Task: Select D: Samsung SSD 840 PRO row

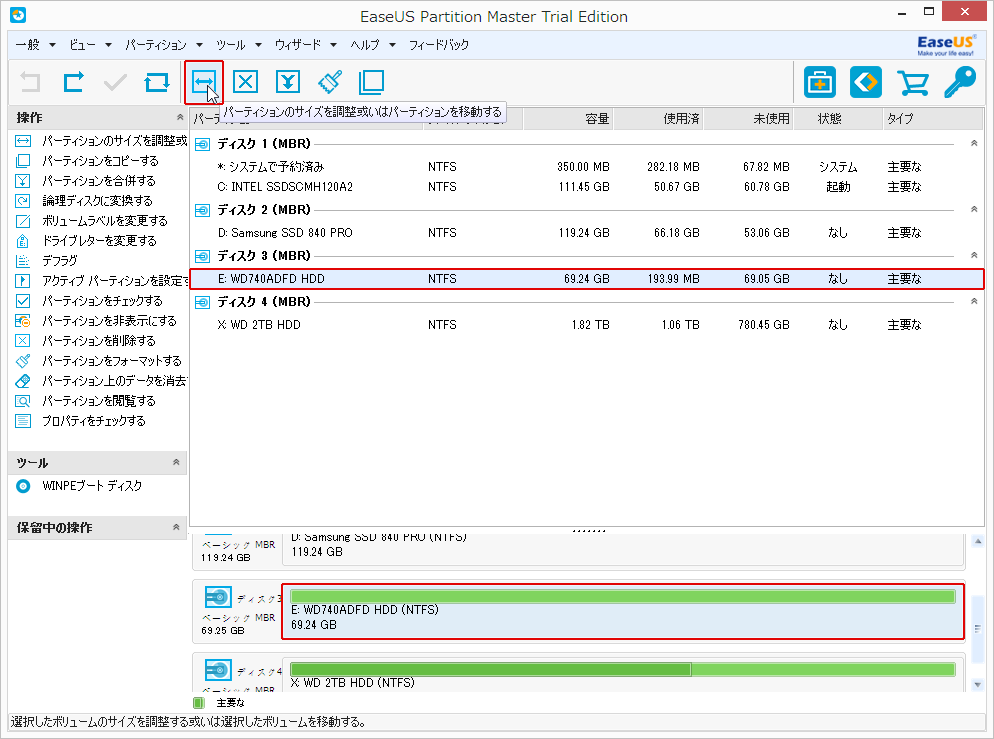Action: point(587,233)
